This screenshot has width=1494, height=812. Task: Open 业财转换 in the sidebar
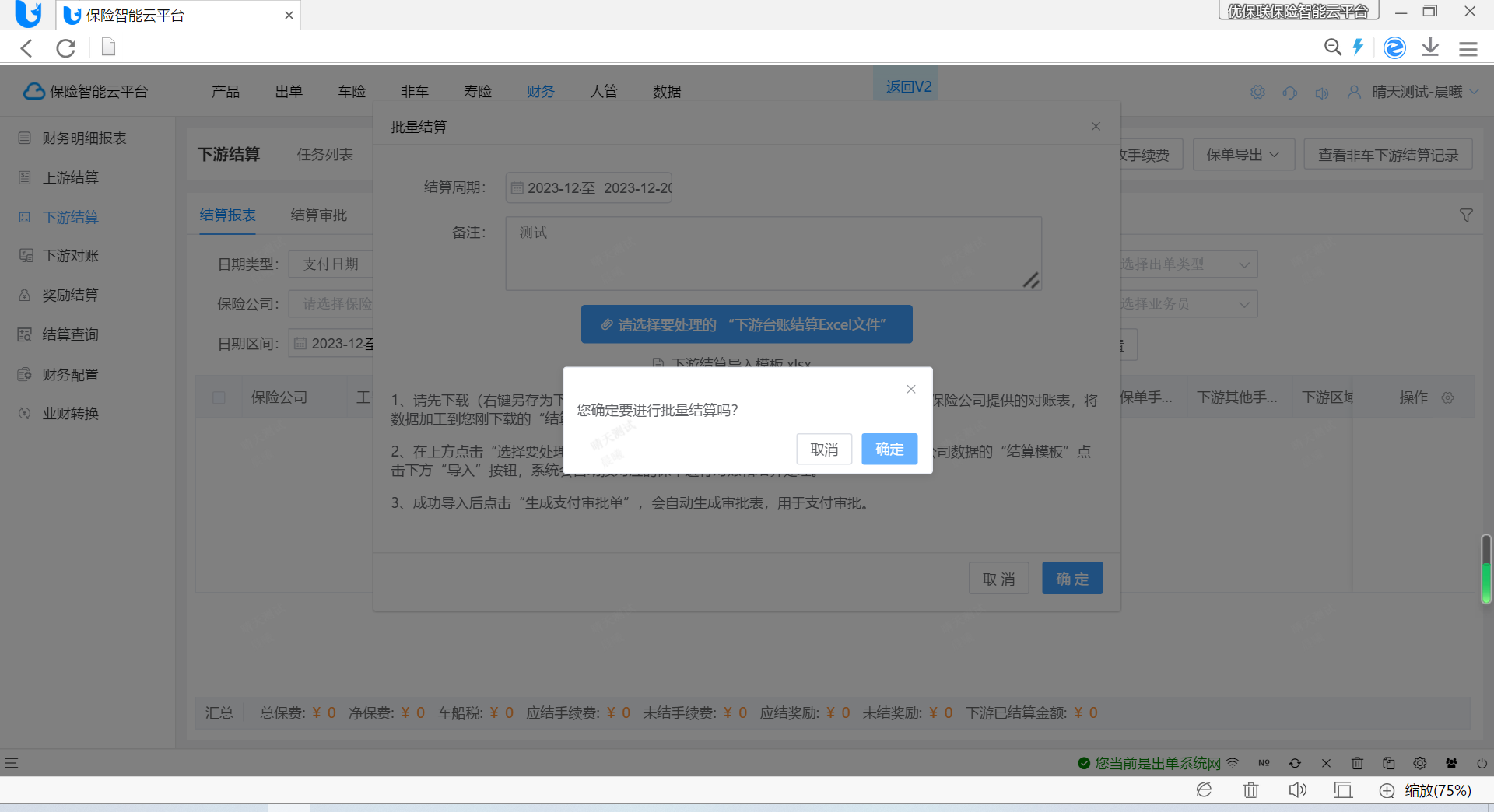[70, 414]
